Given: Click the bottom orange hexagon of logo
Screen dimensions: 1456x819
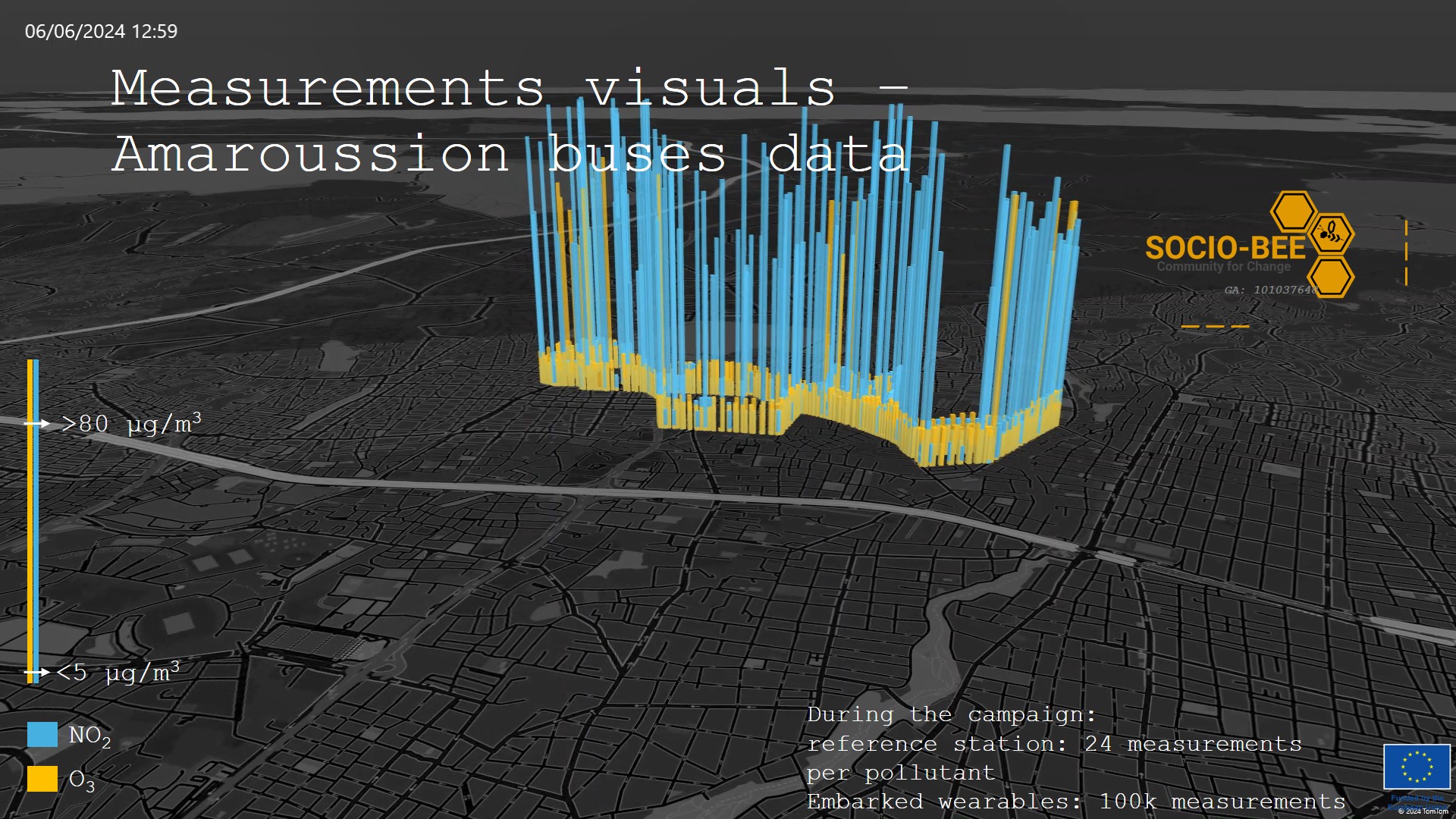Looking at the screenshot, I should [1331, 277].
